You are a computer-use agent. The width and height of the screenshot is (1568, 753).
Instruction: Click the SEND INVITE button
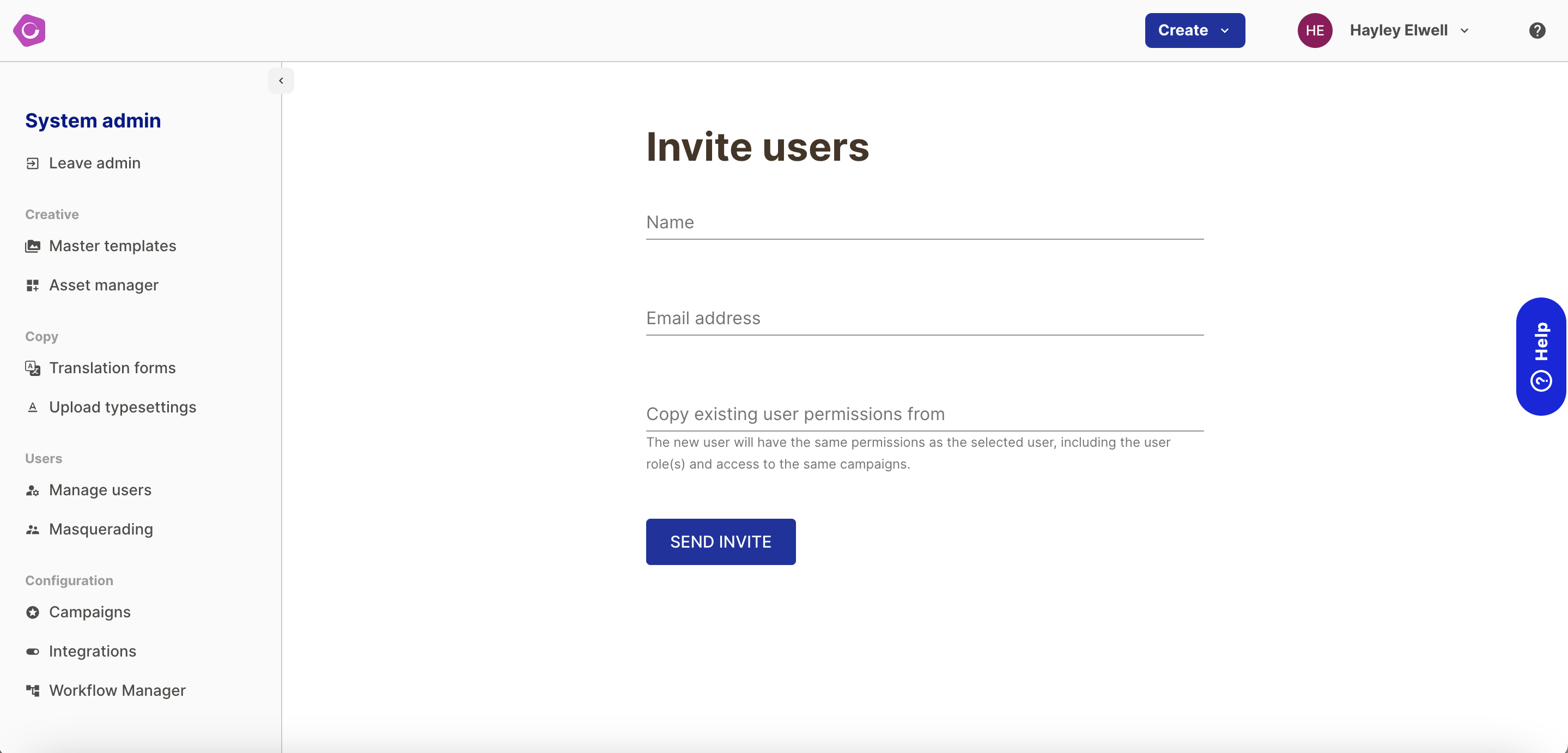(x=721, y=542)
